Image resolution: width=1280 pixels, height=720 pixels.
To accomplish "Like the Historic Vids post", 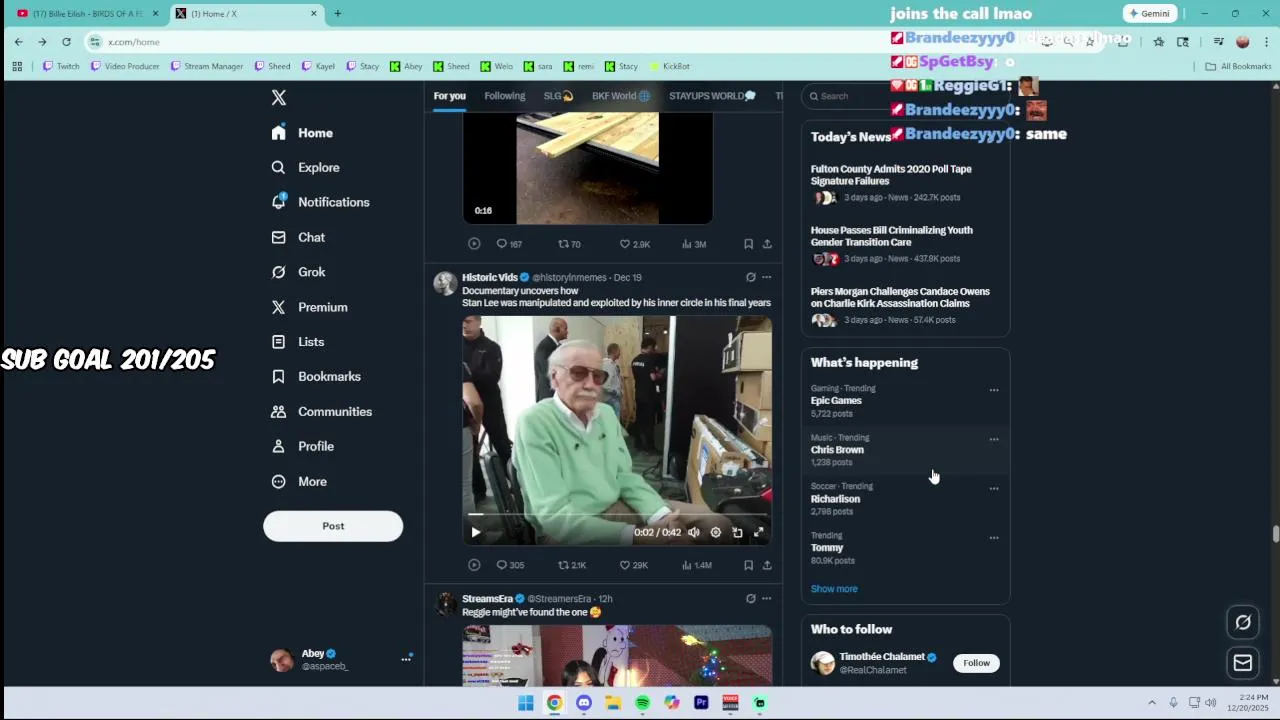I will click(633, 565).
